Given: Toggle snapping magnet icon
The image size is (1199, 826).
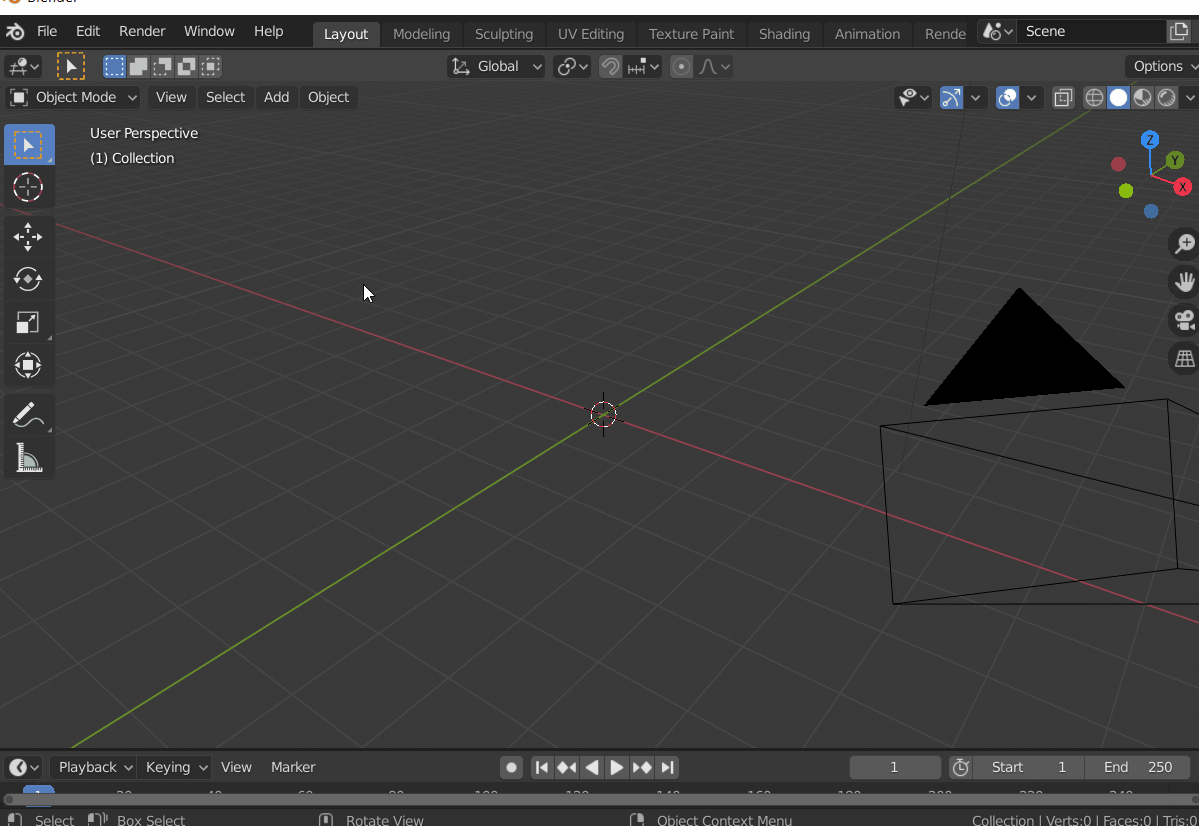Looking at the screenshot, I should [x=610, y=67].
